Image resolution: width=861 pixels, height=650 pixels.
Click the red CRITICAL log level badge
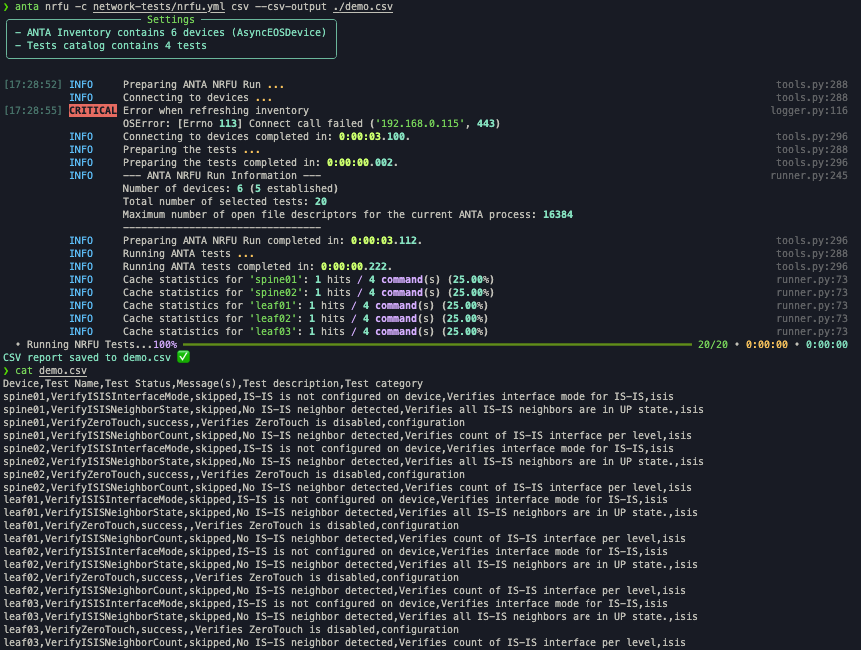(x=92, y=111)
